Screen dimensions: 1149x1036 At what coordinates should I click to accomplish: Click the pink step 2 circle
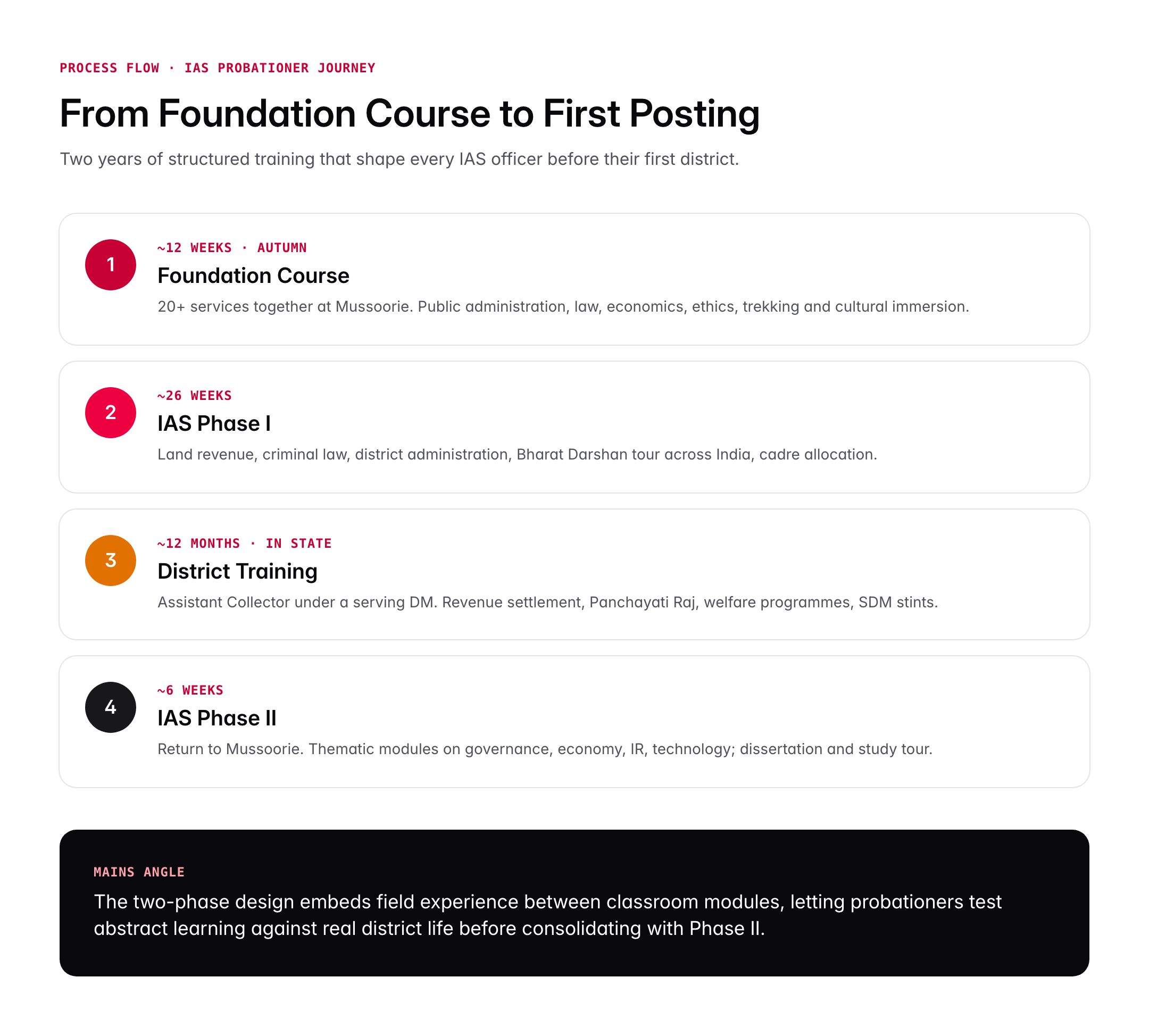(111, 413)
